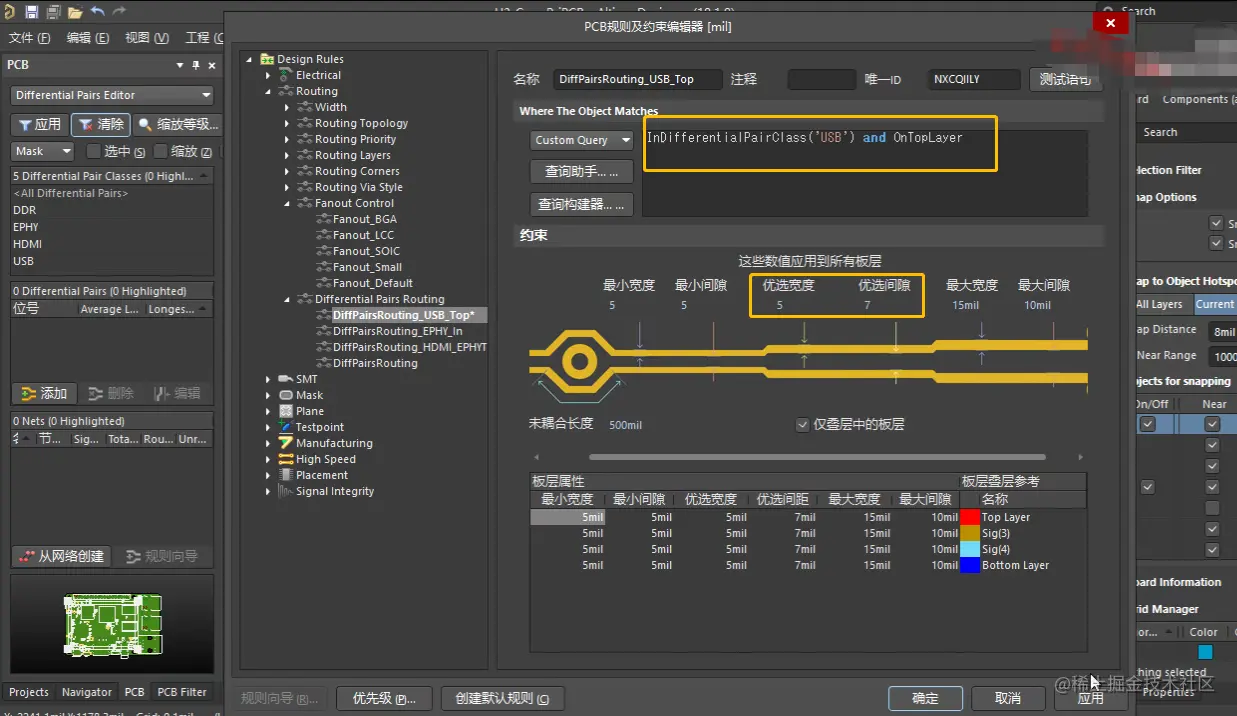1237x716 pixels.
Task: Click the 优先级 (P) priorities button
Action: pyautogui.click(x=384, y=698)
